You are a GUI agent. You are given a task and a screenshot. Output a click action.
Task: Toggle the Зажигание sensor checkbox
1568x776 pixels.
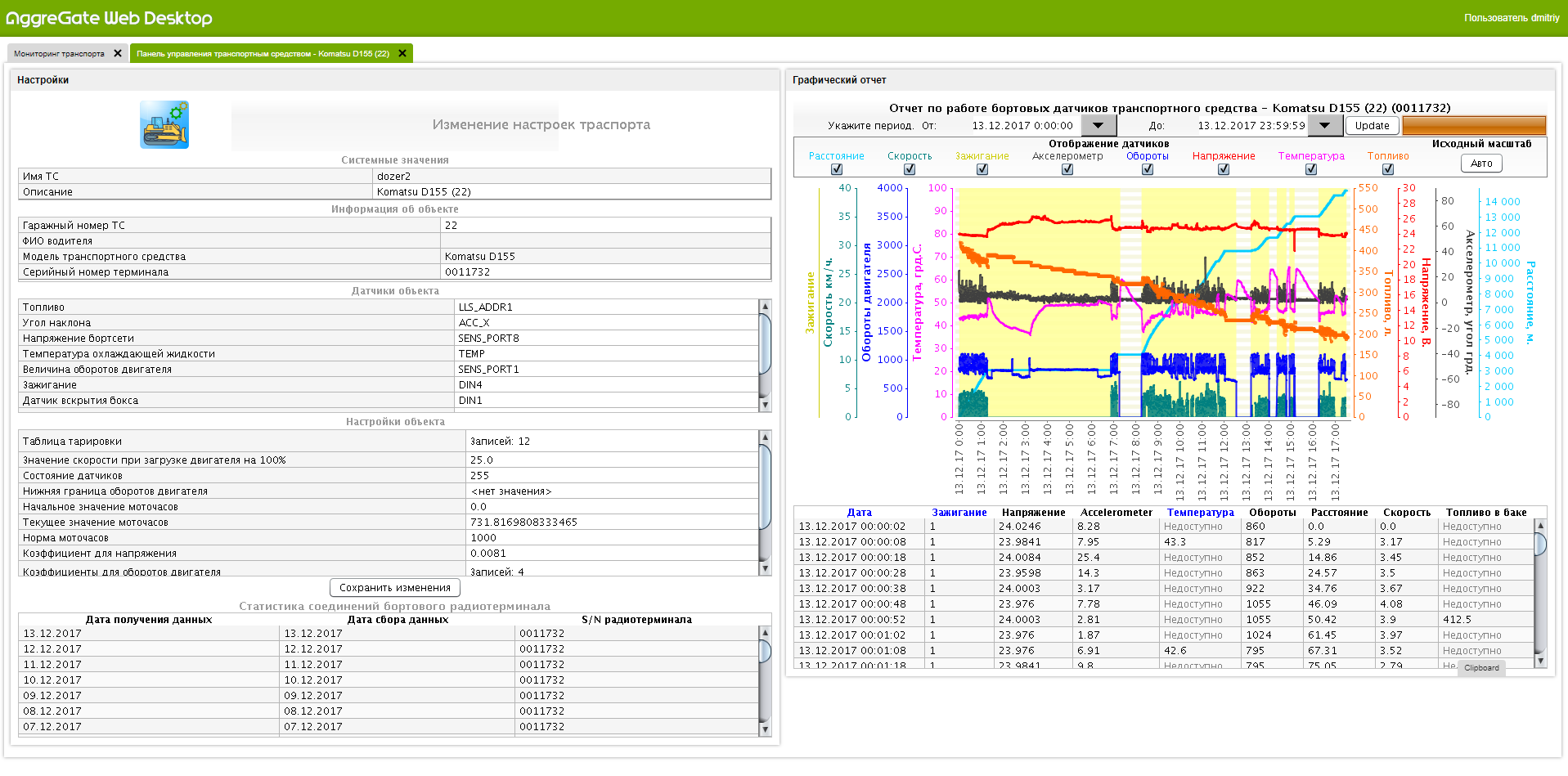[x=982, y=169]
